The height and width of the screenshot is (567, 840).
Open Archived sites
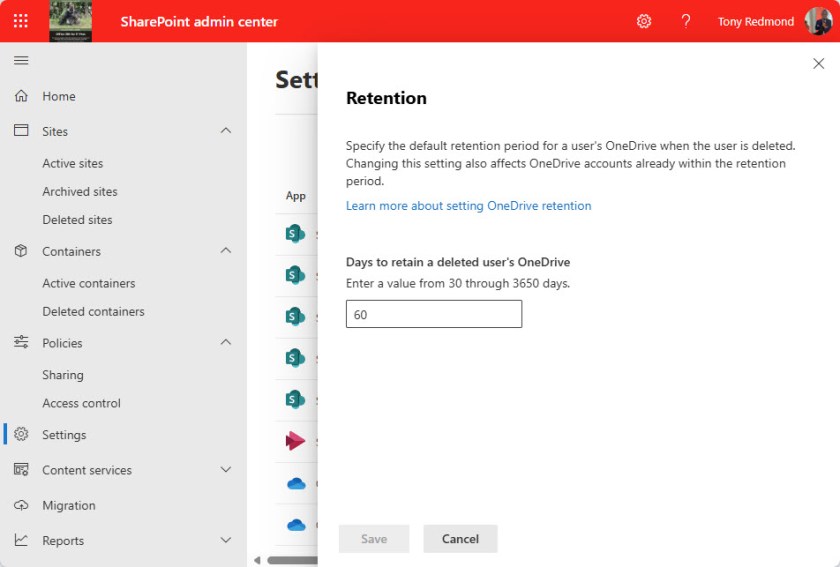click(x=80, y=191)
